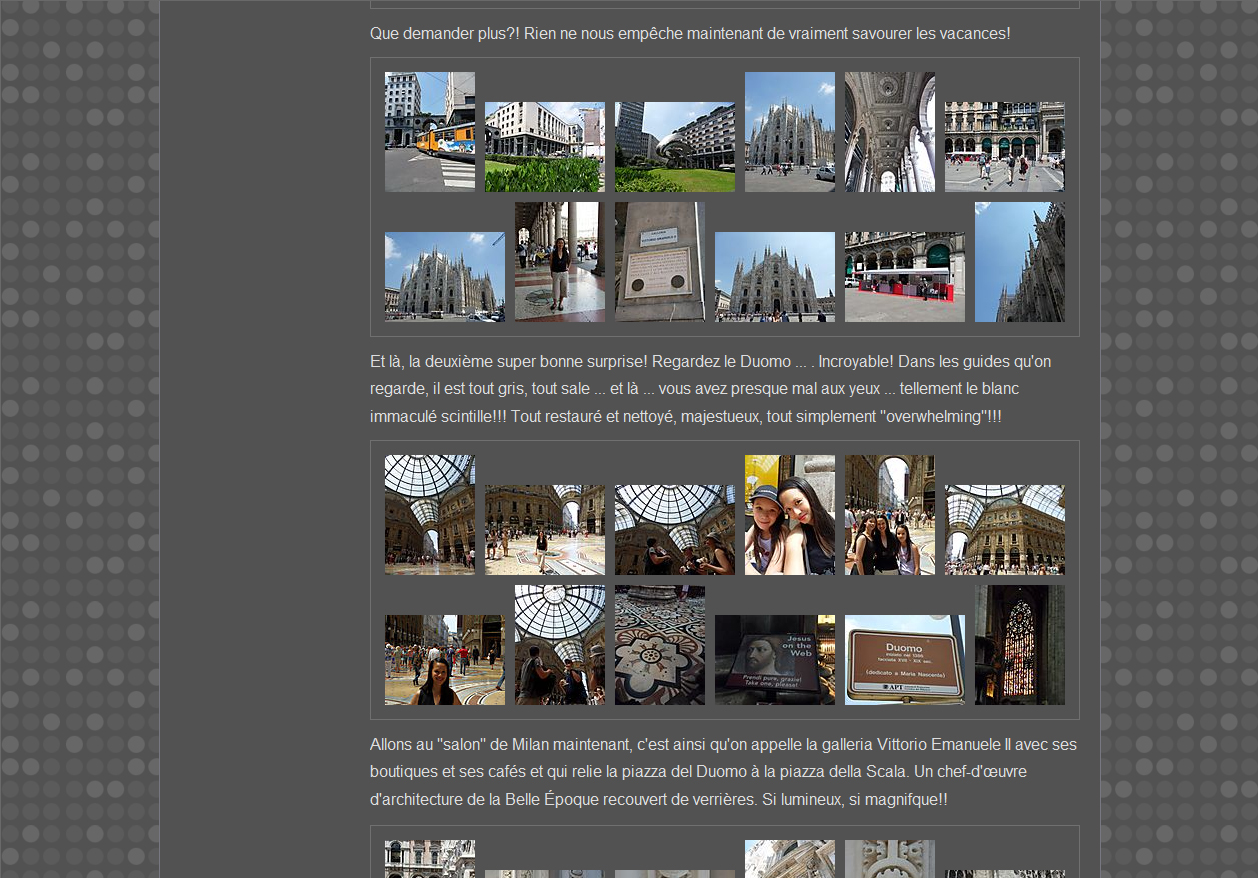Screen dimensions: 1258x878
Task: Open the stained glass window photo
Action: click(1019, 644)
